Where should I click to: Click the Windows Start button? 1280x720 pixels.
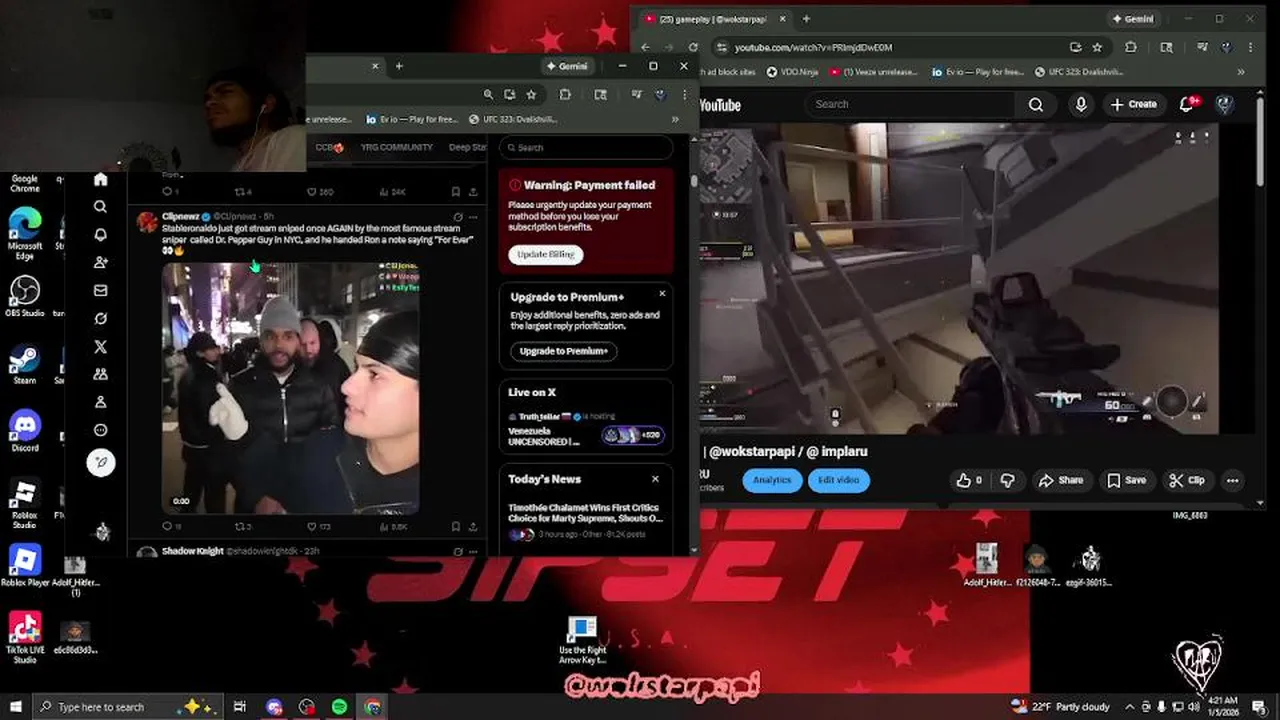(x=16, y=707)
